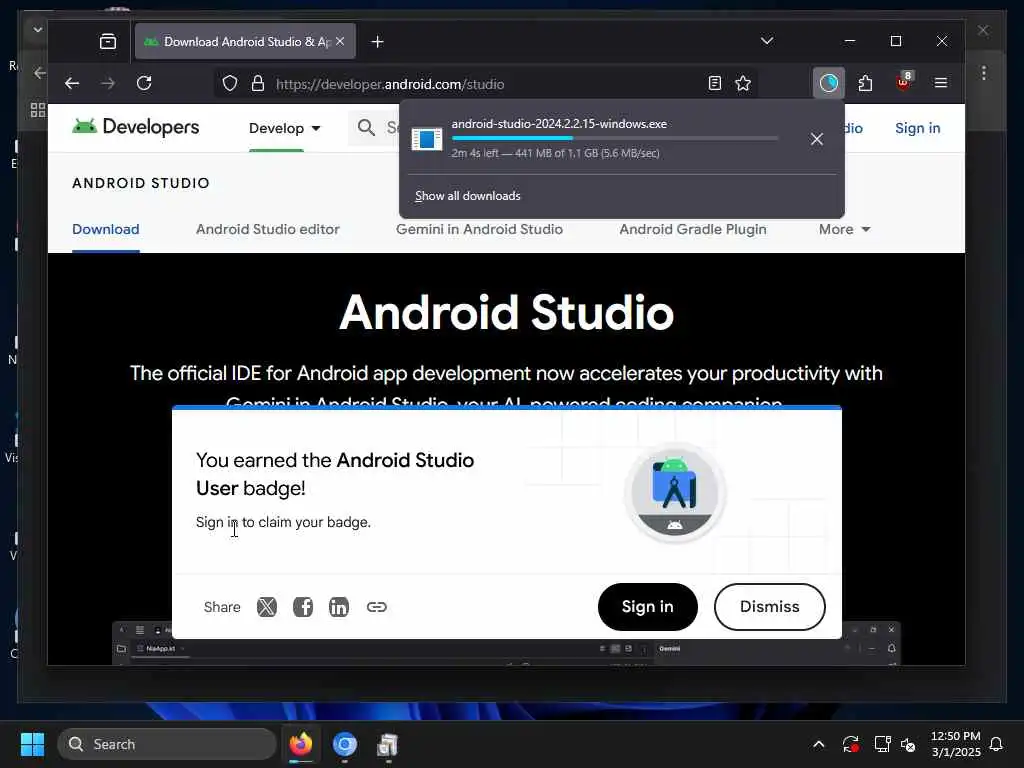Image resolution: width=1024 pixels, height=768 pixels.
Task: Open Android Gradle Plugin tab
Action: tap(693, 229)
